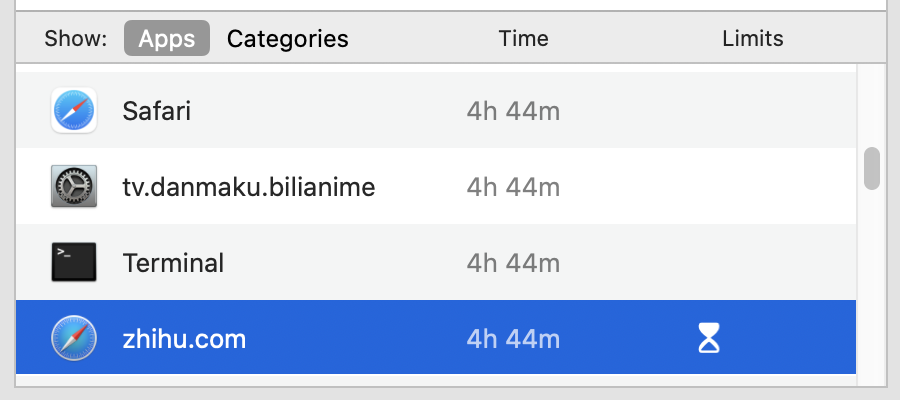Click the hourglass limit icon for zhihu.com
The image size is (900, 400).
708,338
